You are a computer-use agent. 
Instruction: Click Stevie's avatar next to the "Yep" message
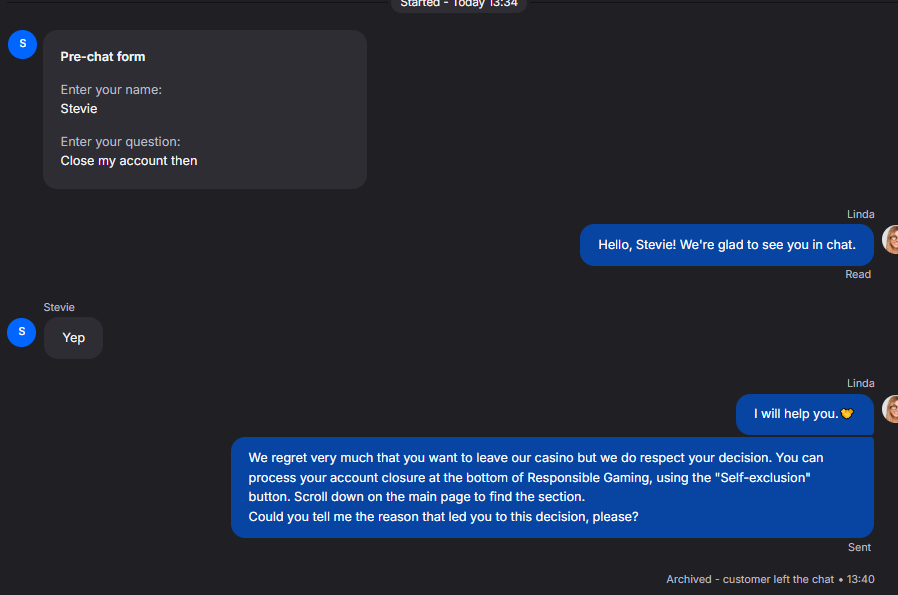point(22,332)
